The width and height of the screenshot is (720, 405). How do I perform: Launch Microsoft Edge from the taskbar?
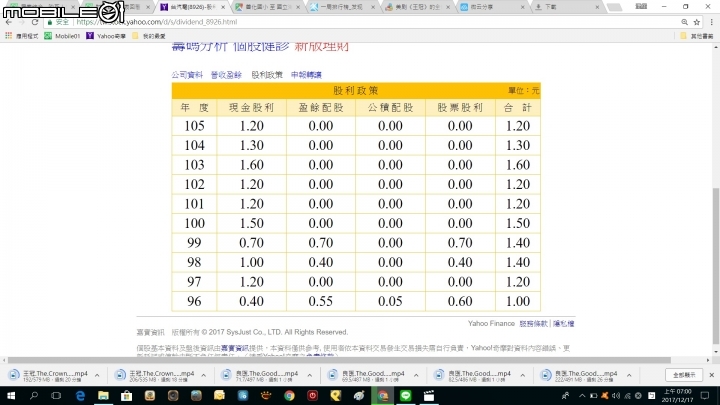[80, 396]
